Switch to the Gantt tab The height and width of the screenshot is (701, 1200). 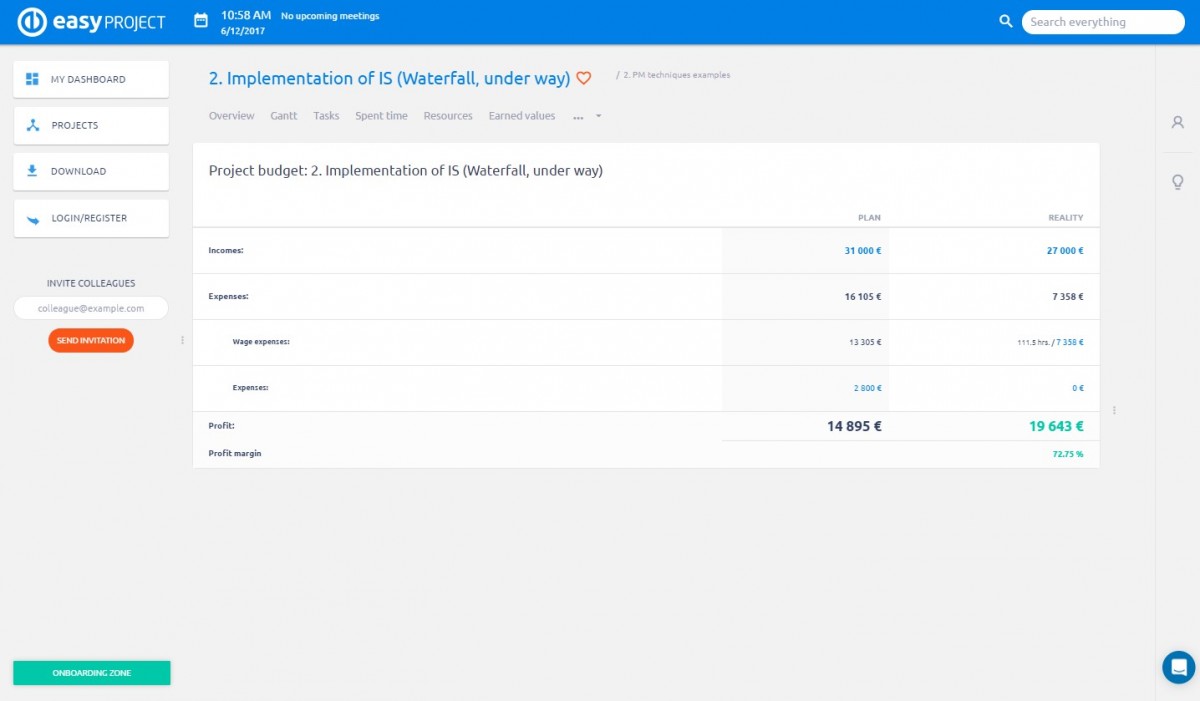(283, 116)
